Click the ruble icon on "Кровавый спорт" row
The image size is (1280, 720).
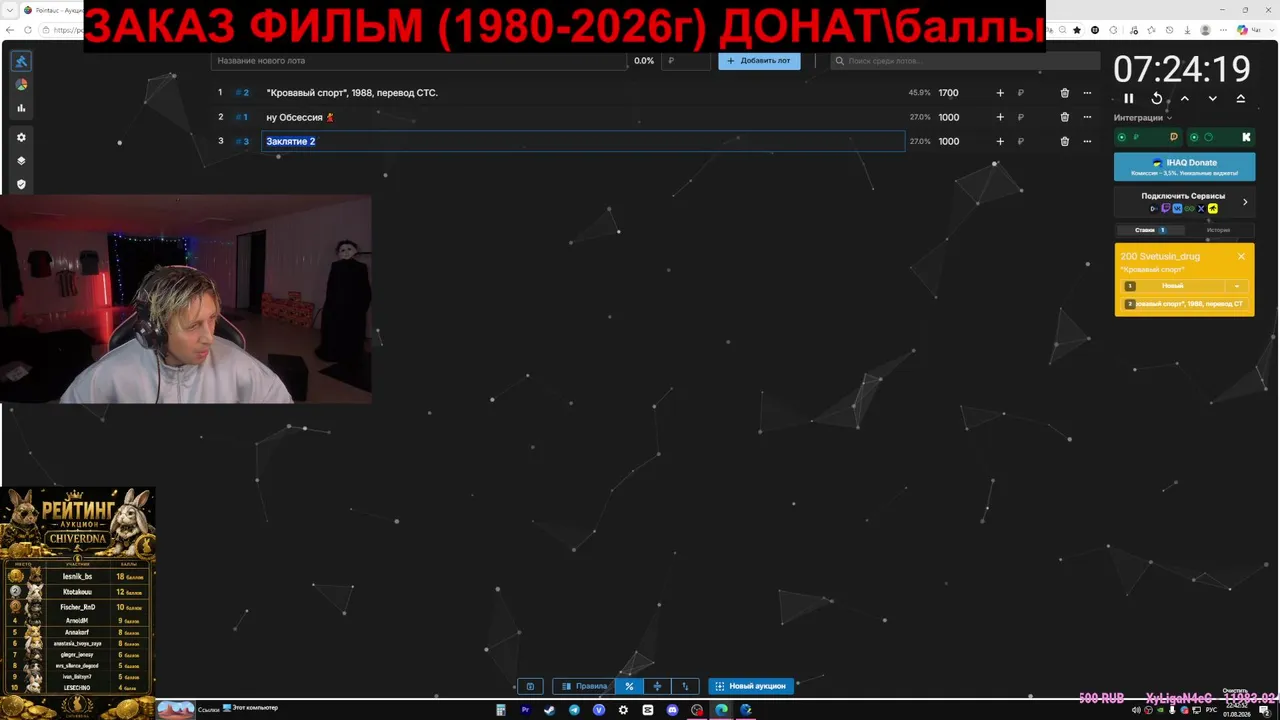tap(1021, 93)
